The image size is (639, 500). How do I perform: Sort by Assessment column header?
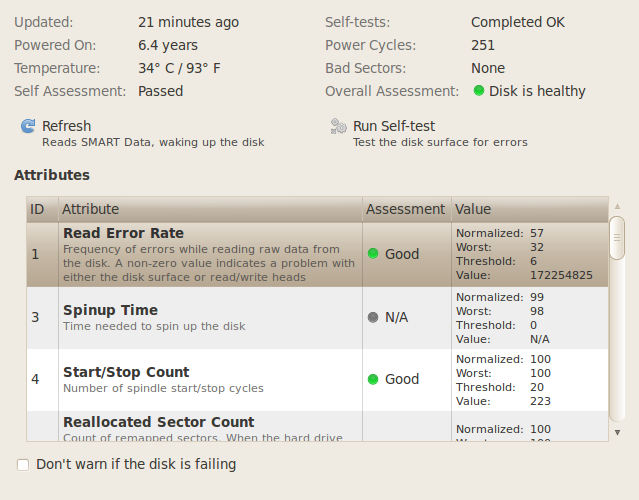(407, 209)
